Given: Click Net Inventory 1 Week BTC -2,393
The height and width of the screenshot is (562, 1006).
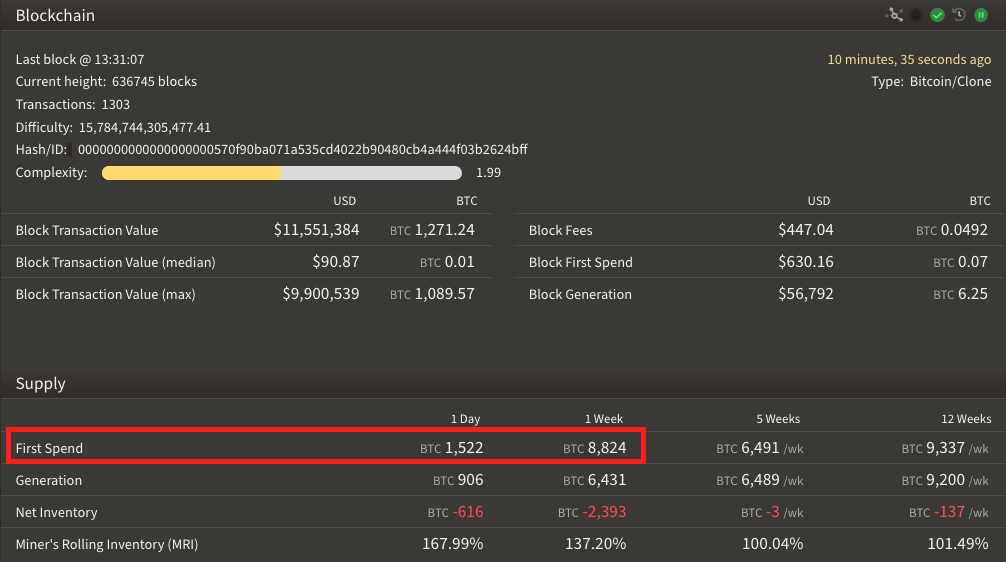Looking at the screenshot, I should (592, 512).
